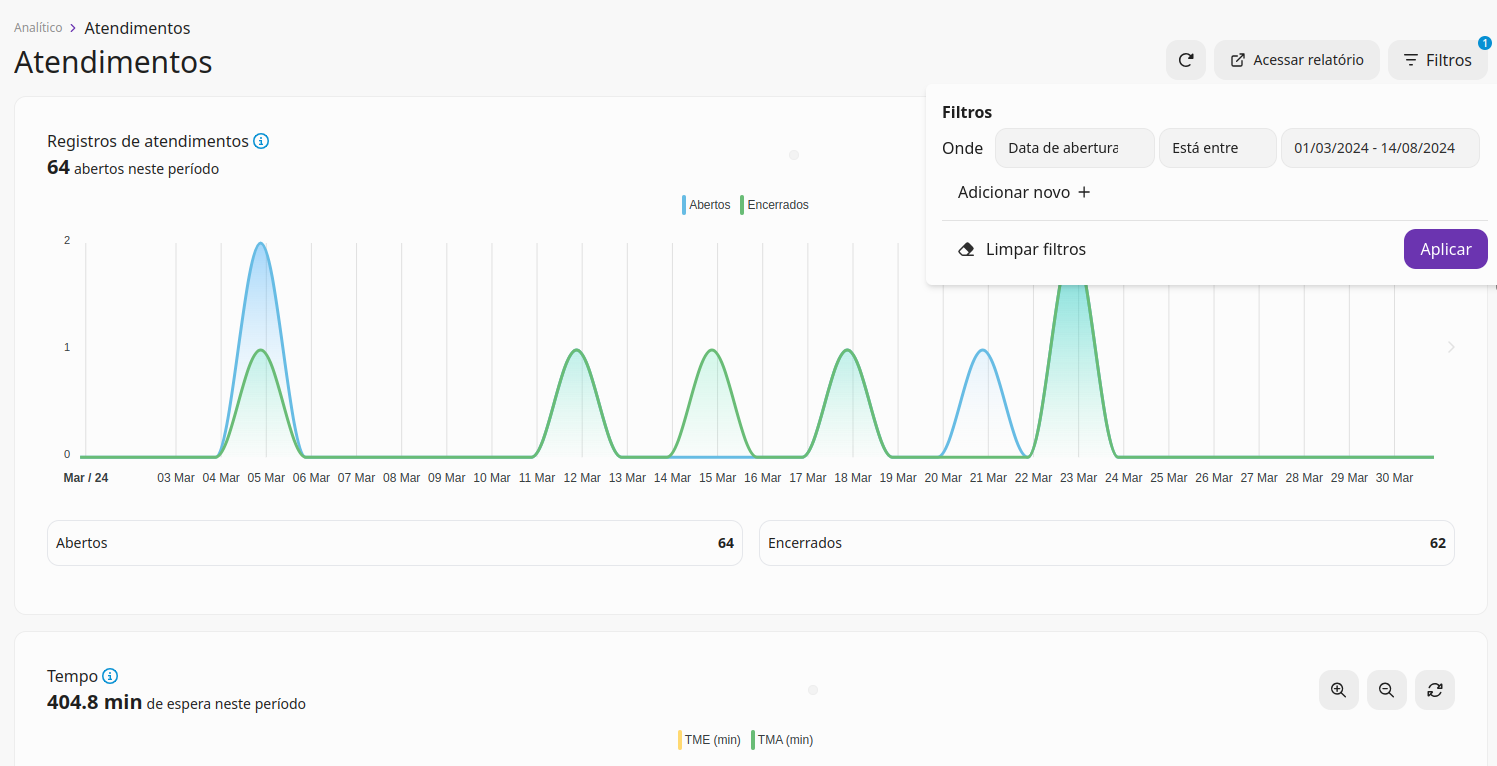This screenshot has width=1497, height=766.
Task: Open the Data de abertura field dropdown
Action: tap(1075, 148)
